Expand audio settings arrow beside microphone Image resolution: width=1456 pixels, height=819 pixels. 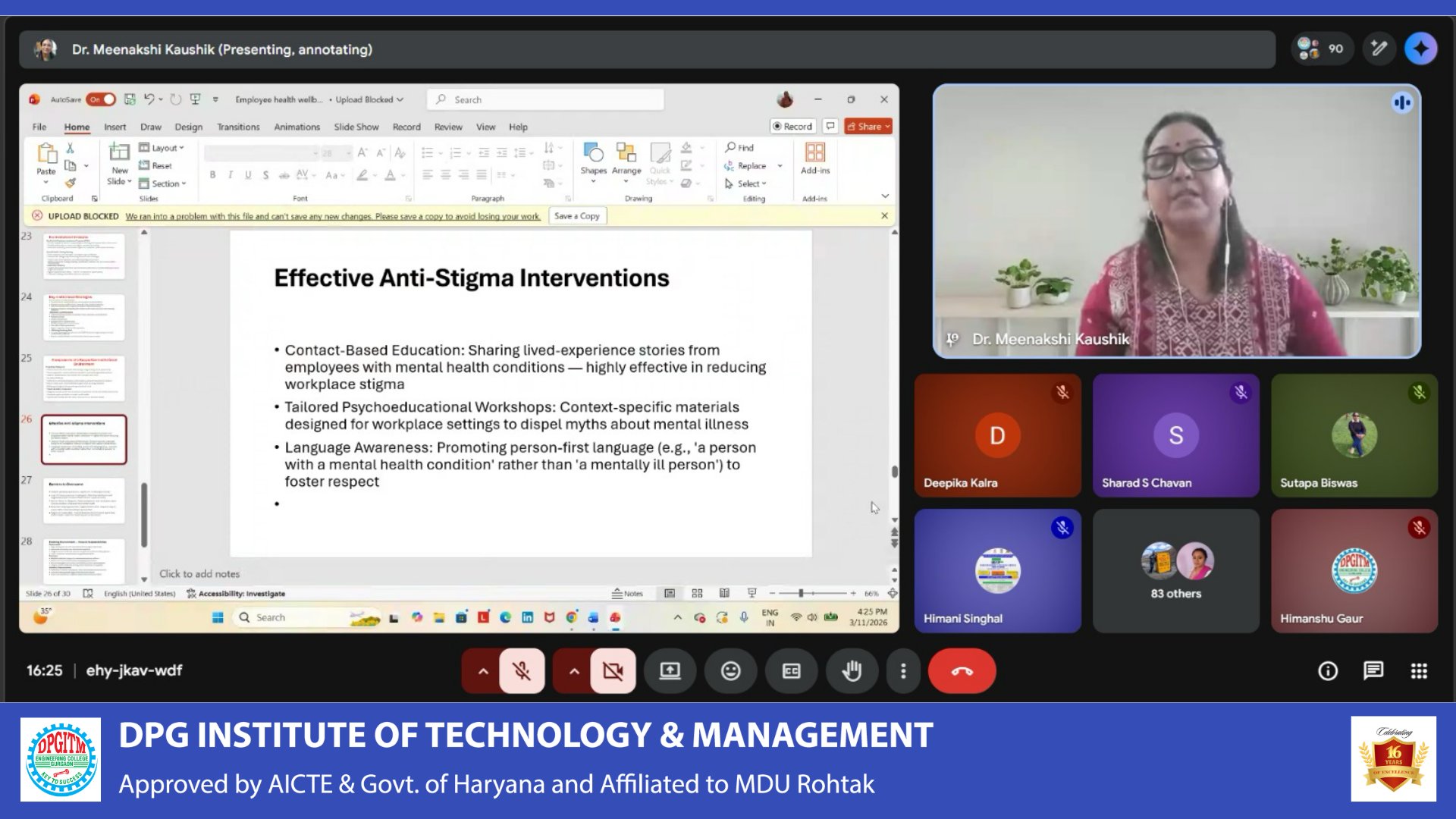pyautogui.click(x=483, y=671)
